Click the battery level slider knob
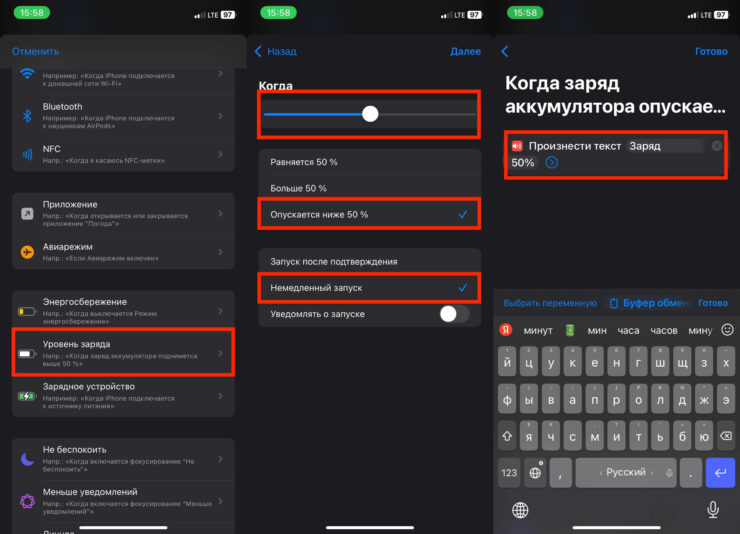Screen dimensions: 740x534 pyautogui.click(x=370, y=114)
